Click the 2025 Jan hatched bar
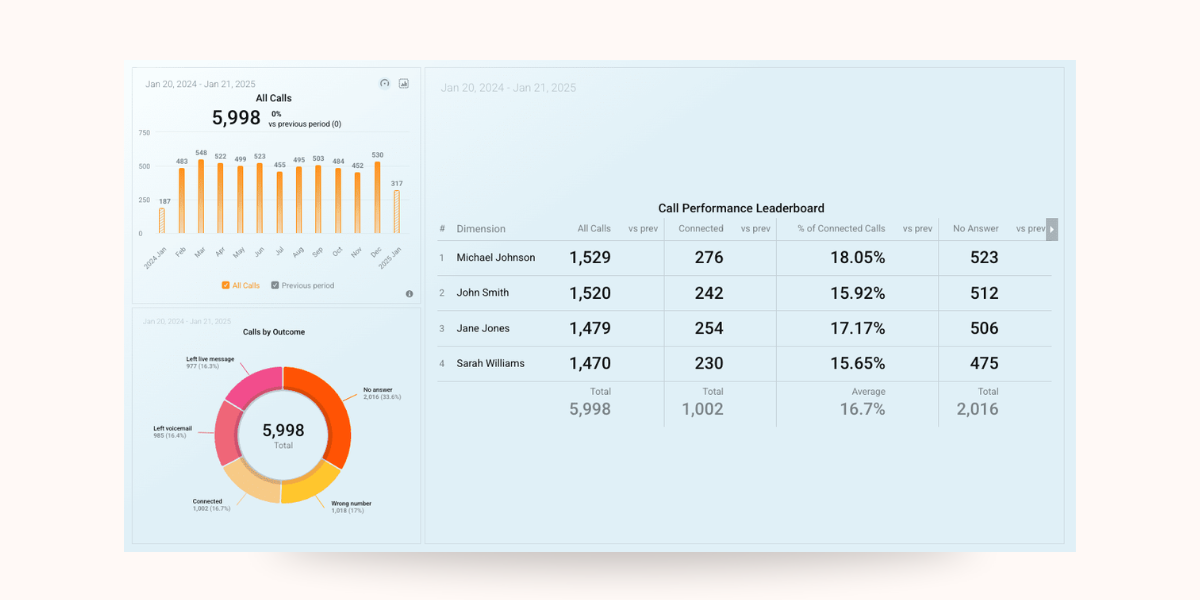Screen dimensions: 1200x600 coord(397,212)
